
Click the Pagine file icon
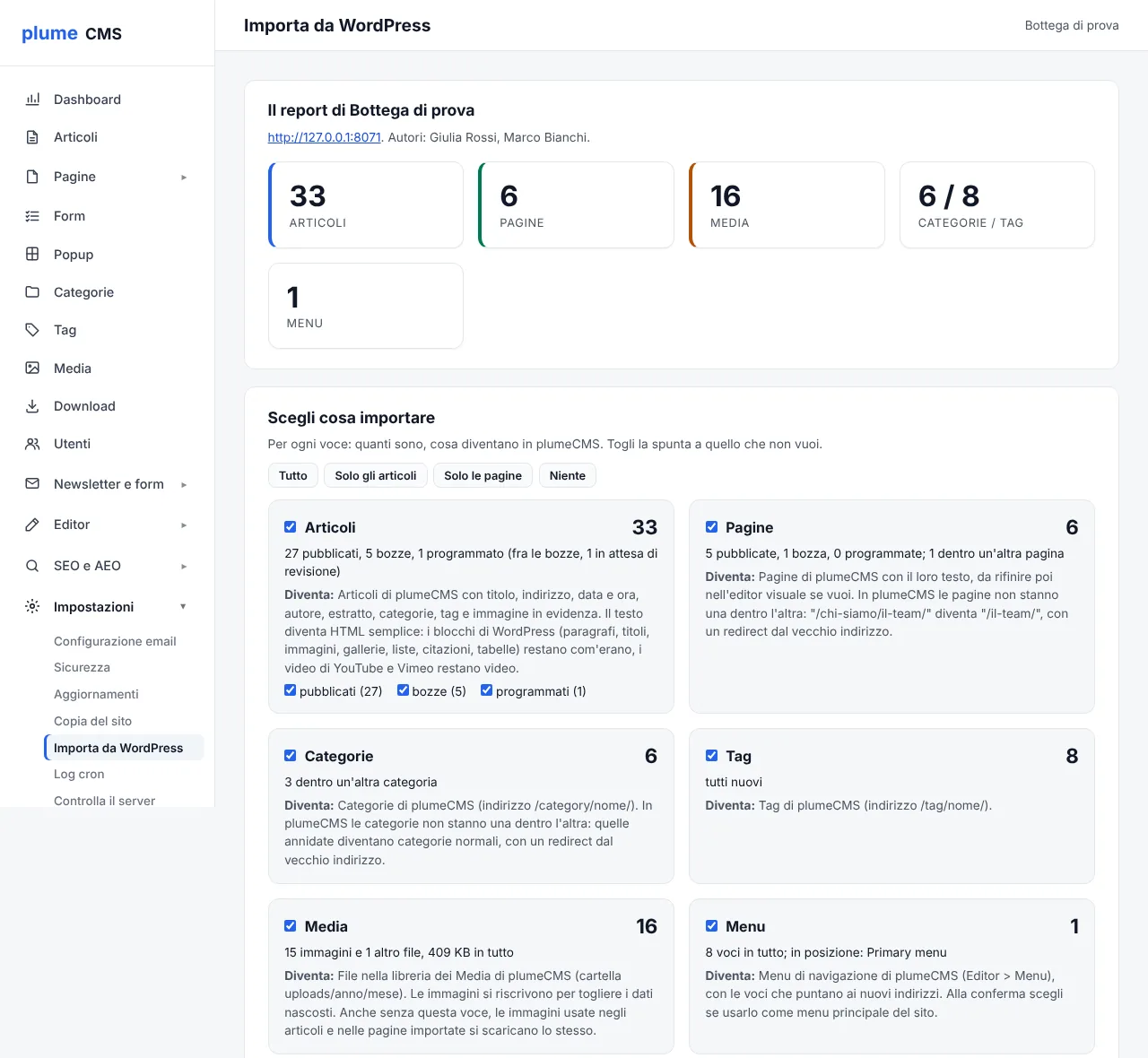tap(32, 177)
